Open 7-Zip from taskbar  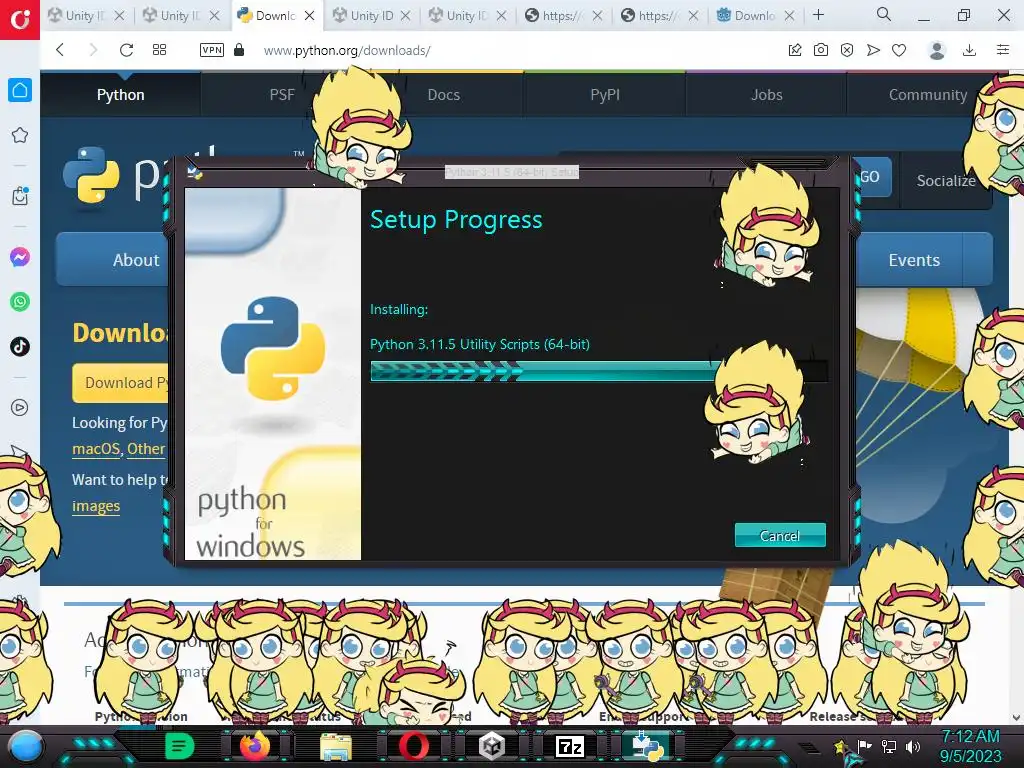(x=569, y=746)
